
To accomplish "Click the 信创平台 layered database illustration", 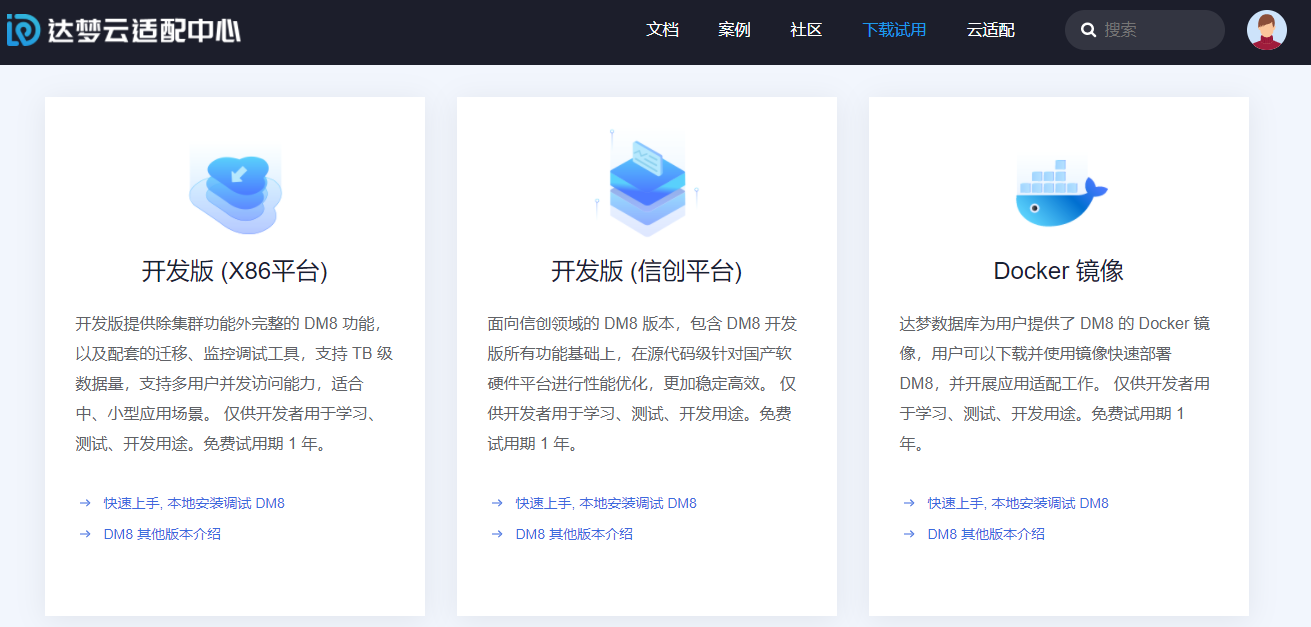I will 647,183.
